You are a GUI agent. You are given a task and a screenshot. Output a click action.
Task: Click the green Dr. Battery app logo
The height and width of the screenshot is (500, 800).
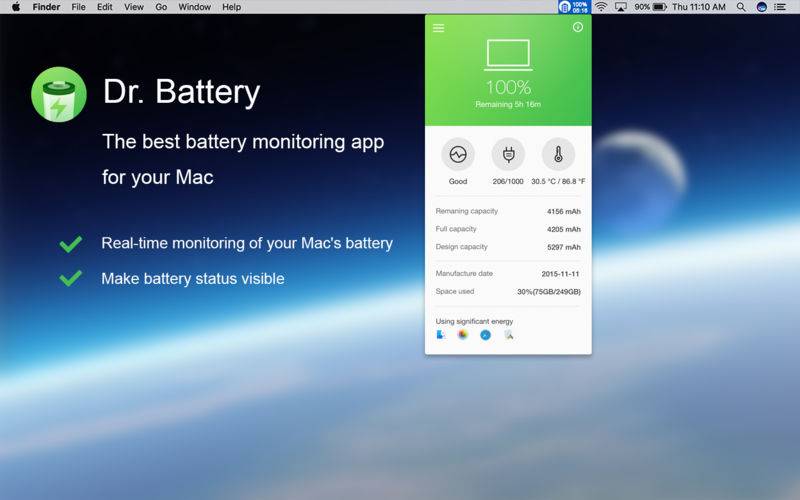point(59,94)
